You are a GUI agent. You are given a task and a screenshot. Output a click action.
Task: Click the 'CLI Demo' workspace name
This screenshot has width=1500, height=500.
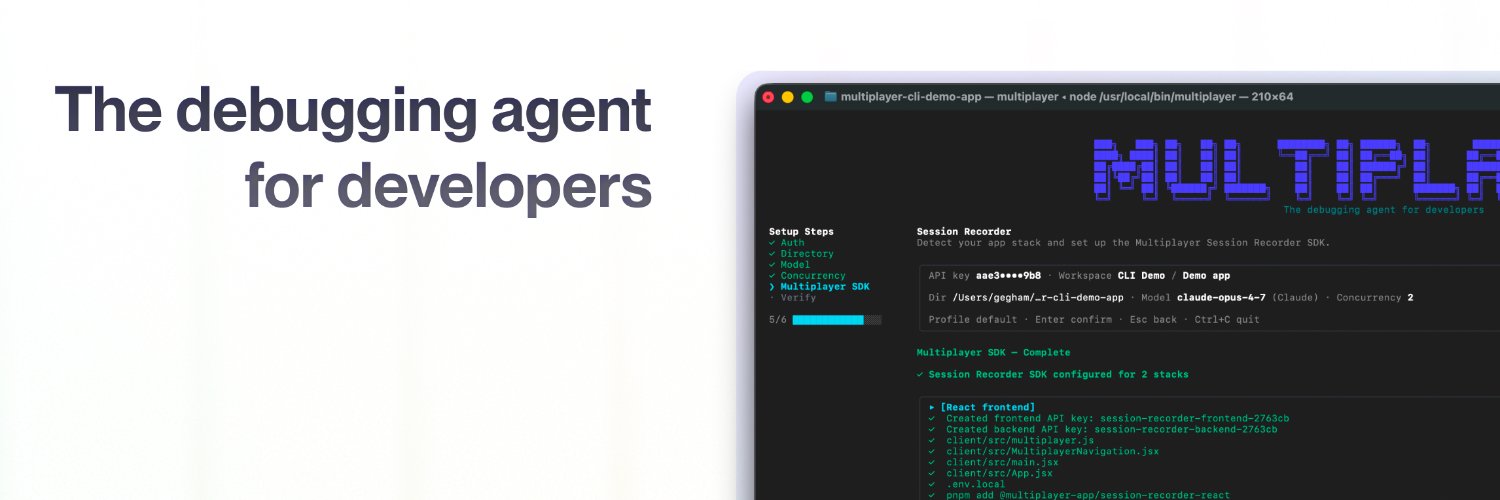1141,276
